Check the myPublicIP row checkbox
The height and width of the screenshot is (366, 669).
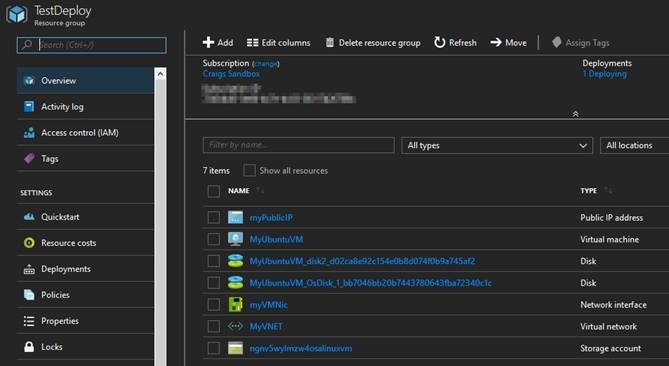coord(213,217)
